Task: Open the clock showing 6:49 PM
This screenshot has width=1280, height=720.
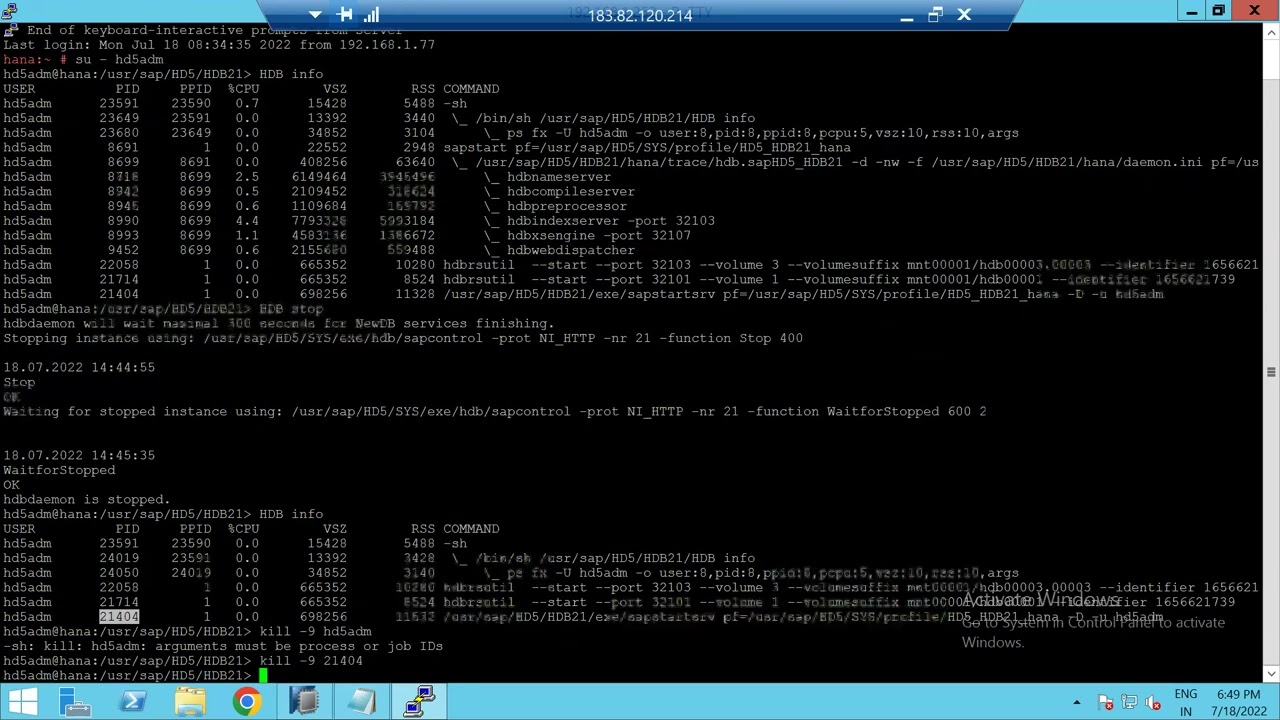Action: (1239, 702)
